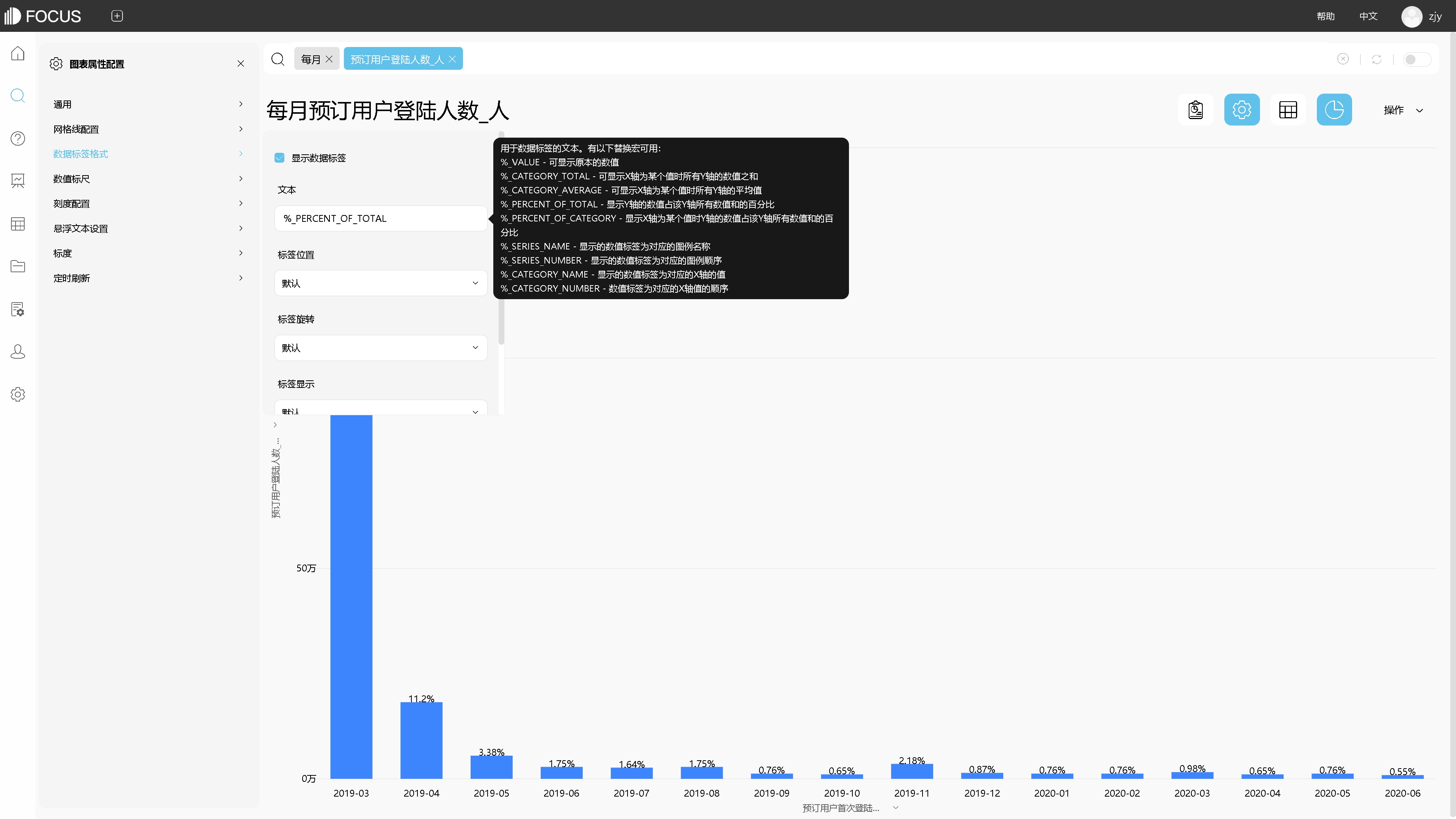Click the 帮助 link in header
This screenshot has width=1456, height=819.
(x=1326, y=16)
